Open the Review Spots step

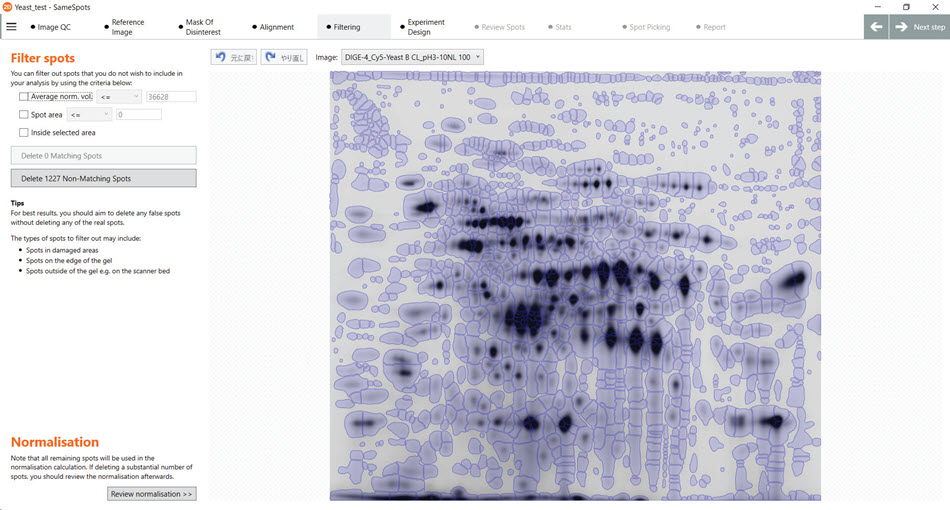point(499,27)
